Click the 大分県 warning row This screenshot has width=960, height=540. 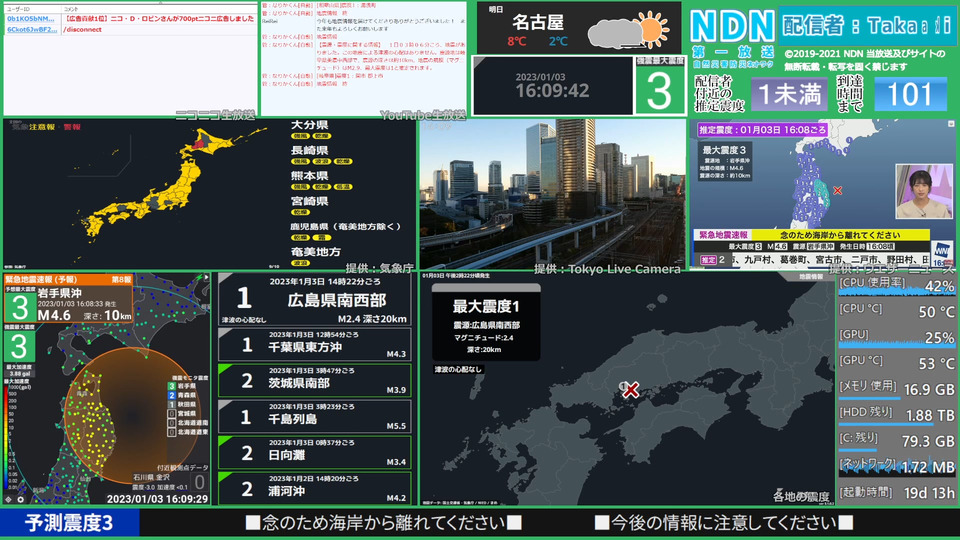[x=313, y=129]
